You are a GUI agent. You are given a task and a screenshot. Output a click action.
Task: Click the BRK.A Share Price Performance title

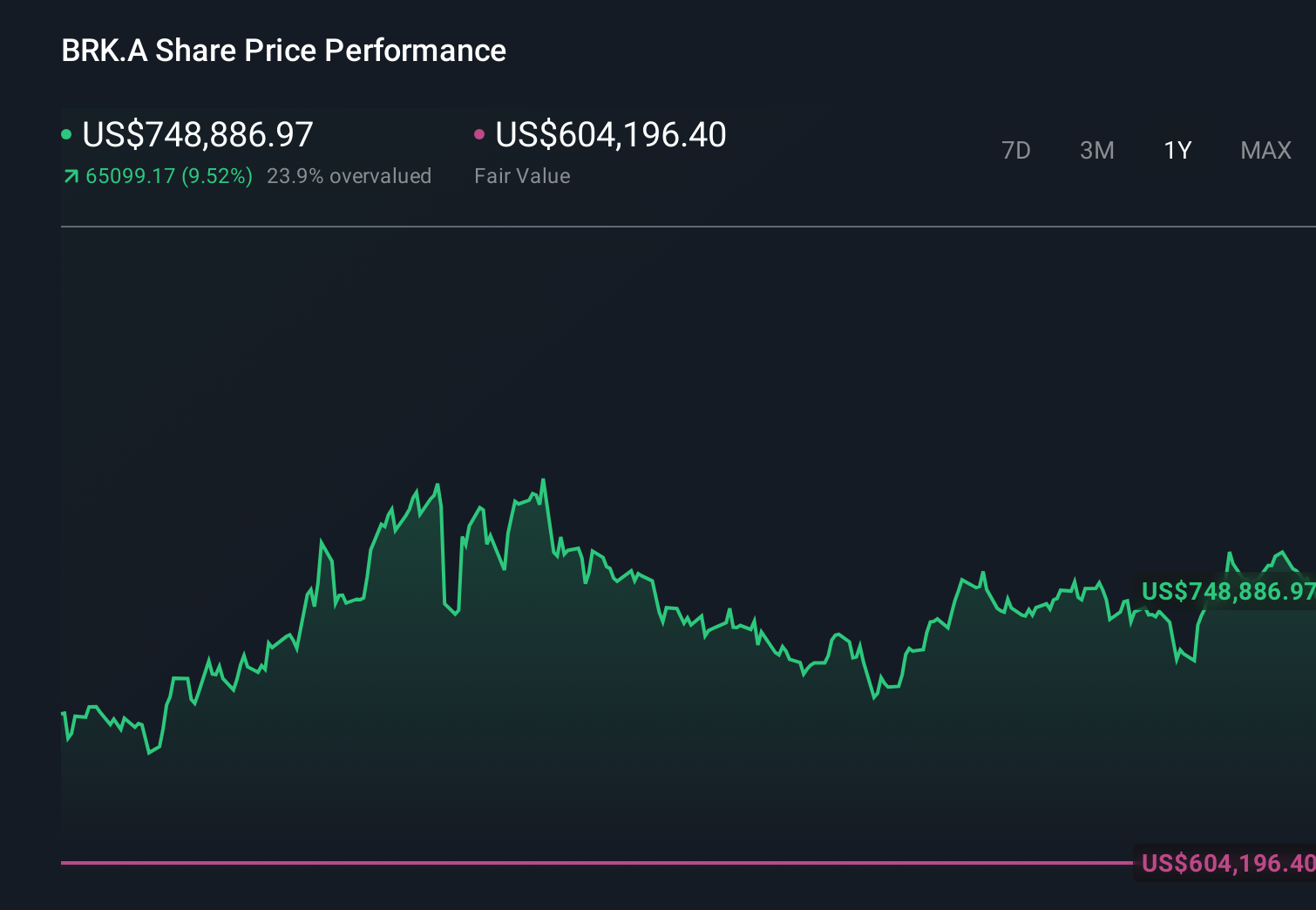coord(282,50)
